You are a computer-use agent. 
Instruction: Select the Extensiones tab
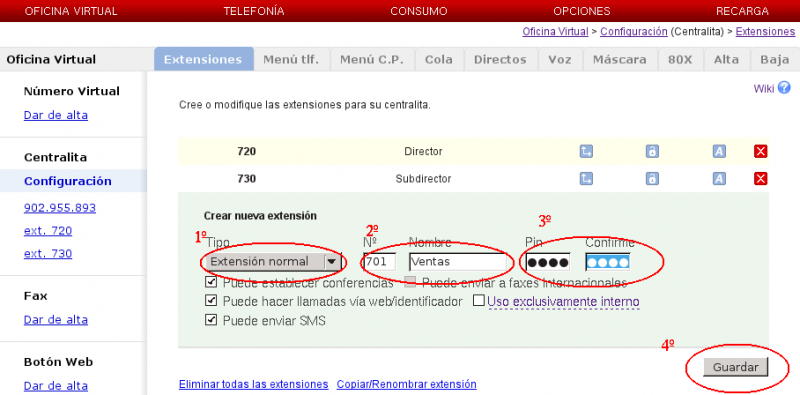pos(203,59)
